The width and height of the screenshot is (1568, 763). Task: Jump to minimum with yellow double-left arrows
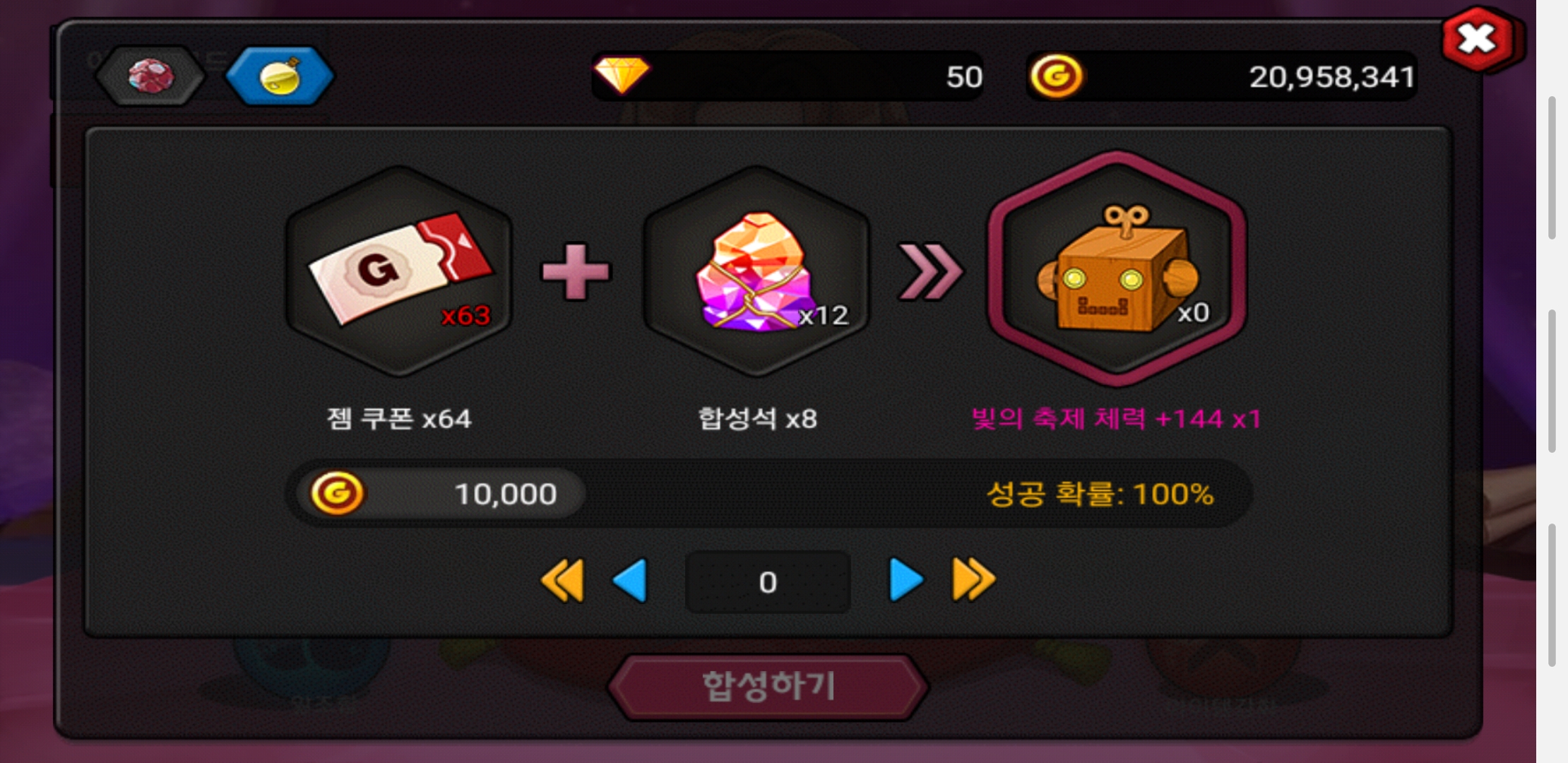(563, 581)
